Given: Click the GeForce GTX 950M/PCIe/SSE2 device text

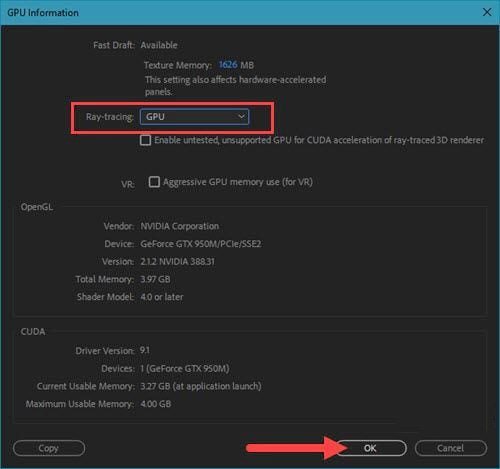Looking at the screenshot, I should pos(201,244).
